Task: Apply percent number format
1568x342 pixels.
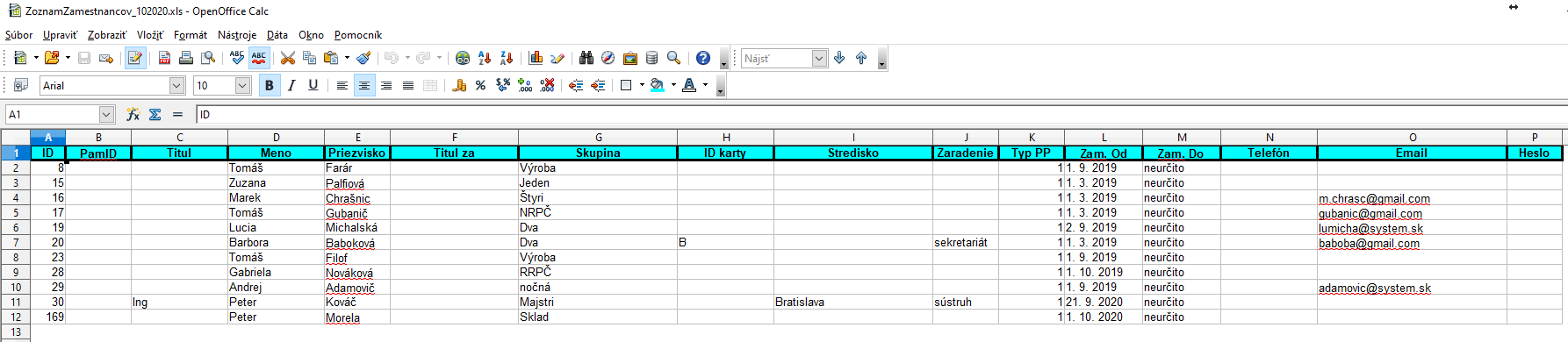Action: click(x=480, y=85)
